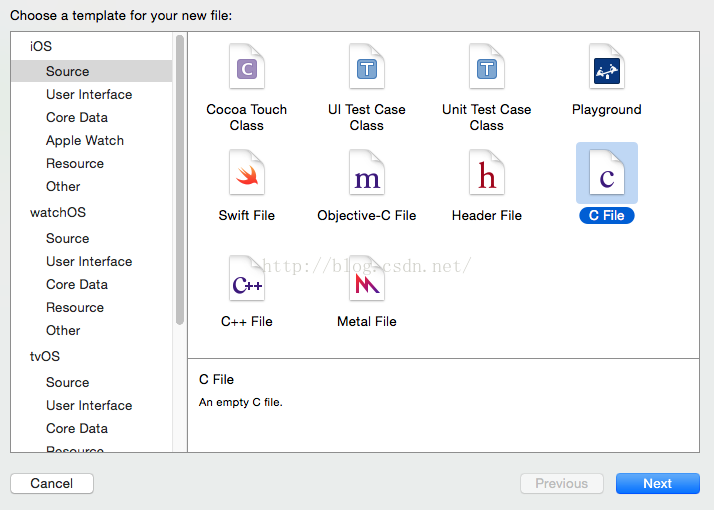This screenshot has height=510, width=714.
Task: Click the iOS section header
Action: 41,46
